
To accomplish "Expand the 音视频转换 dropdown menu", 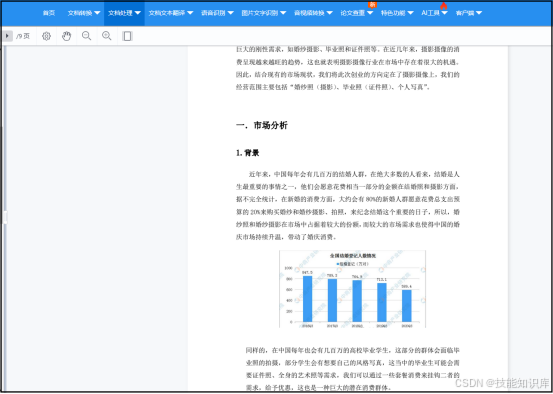I will [x=313, y=13].
